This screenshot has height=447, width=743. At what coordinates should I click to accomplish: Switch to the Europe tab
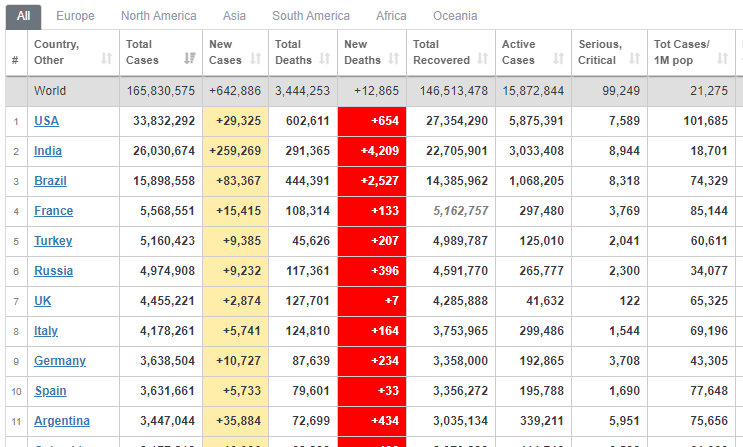pyautogui.click(x=75, y=16)
